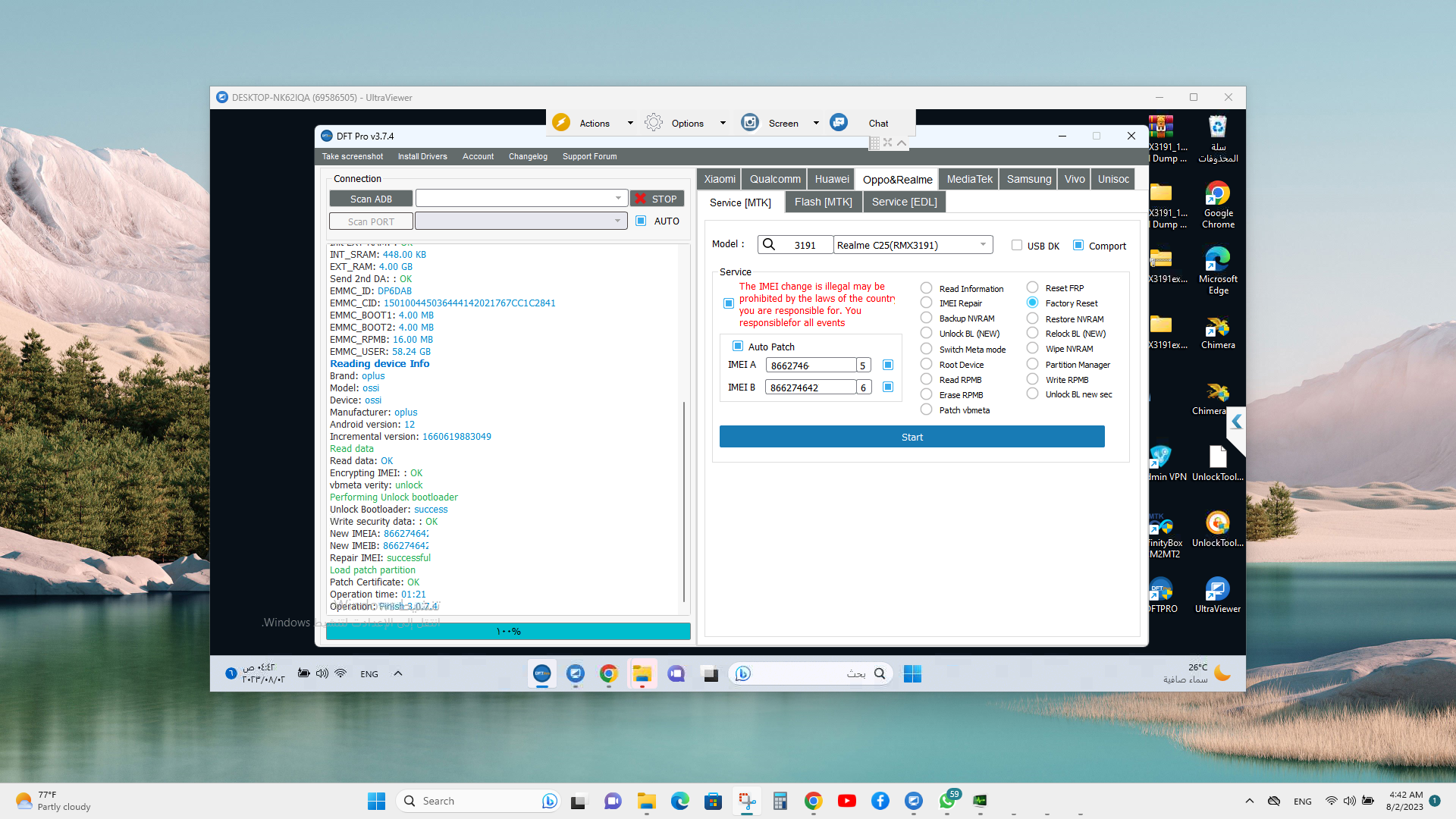
Task: Toggle the AUTO port checkbox
Action: (641, 221)
